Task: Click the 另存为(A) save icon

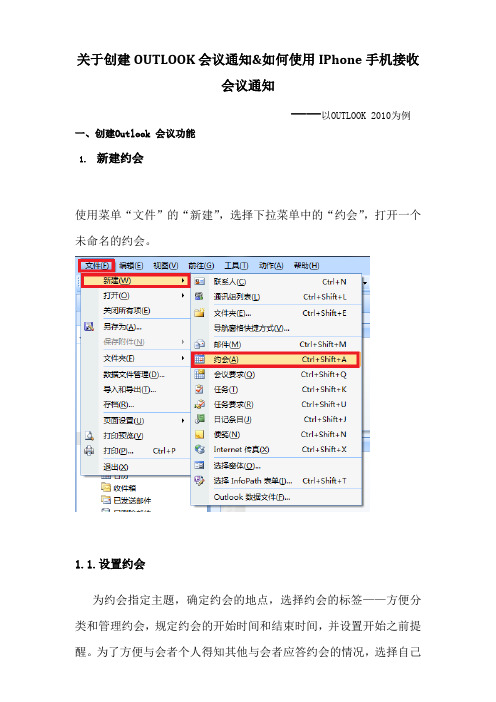Action: pyautogui.click(x=89, y=326)
